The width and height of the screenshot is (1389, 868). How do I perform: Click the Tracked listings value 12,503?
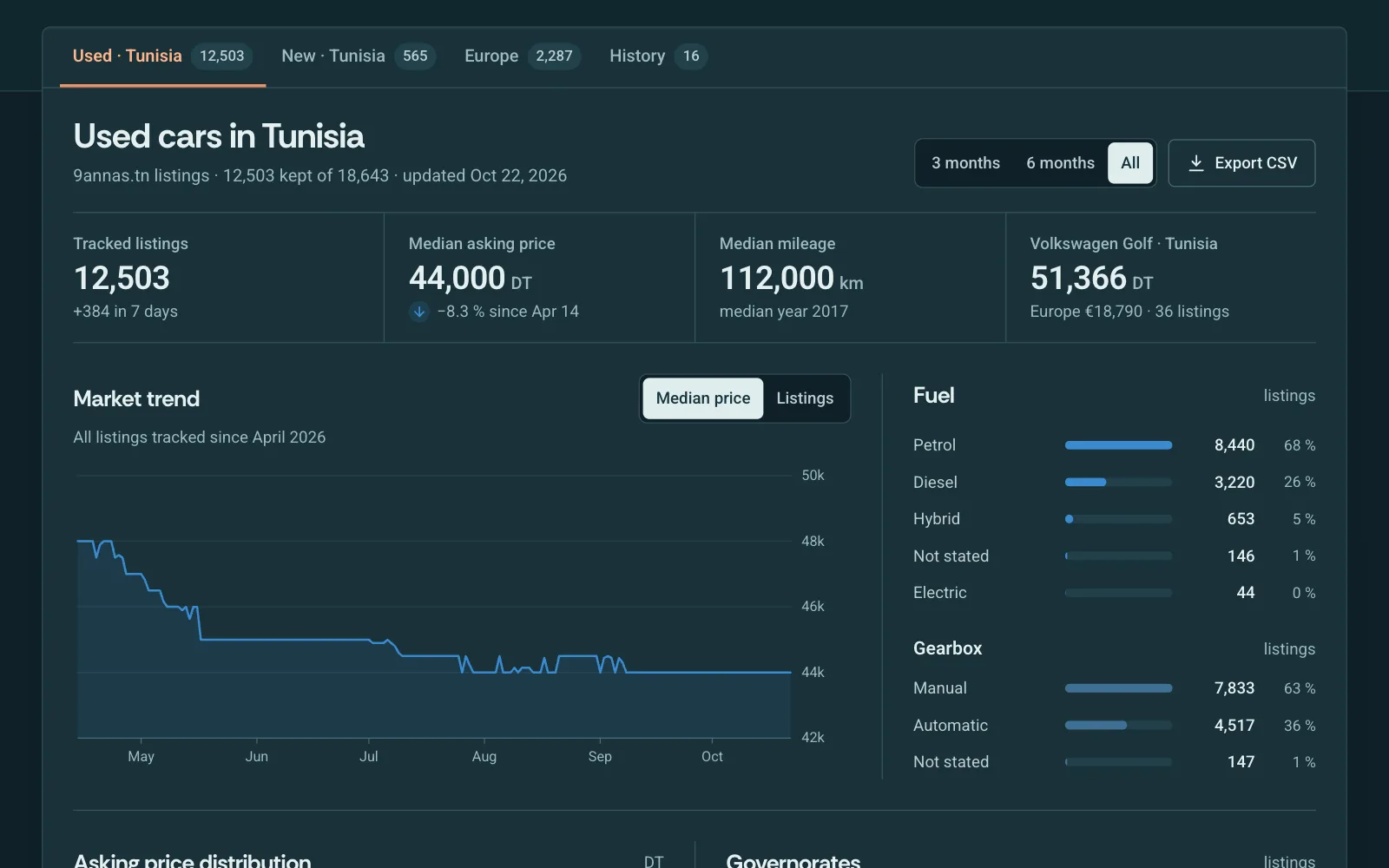122,279
